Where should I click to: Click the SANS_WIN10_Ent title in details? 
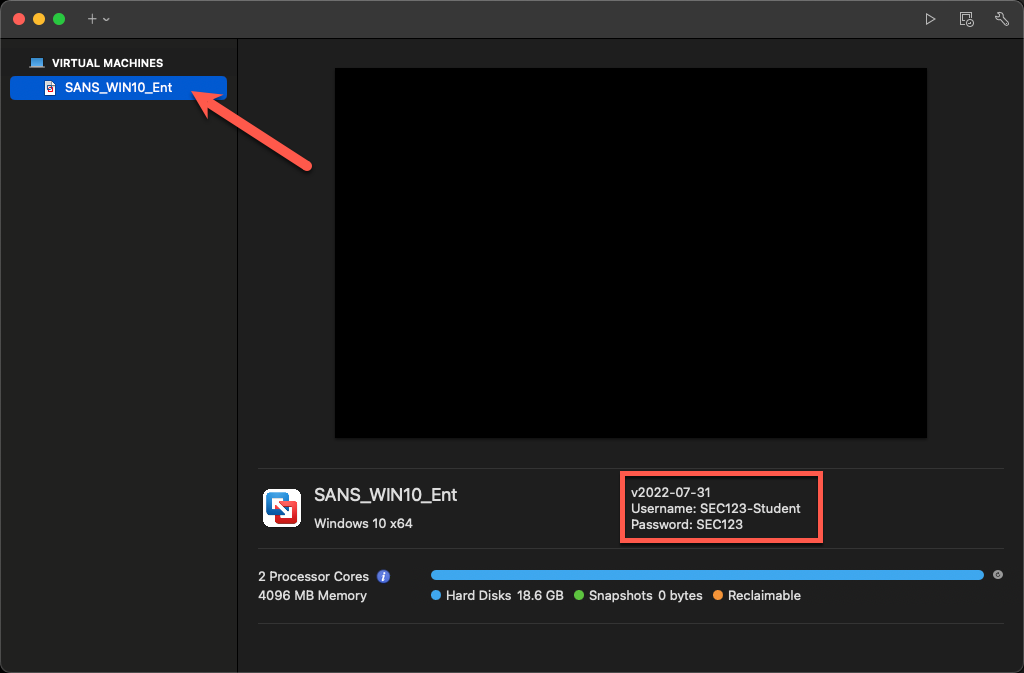point(385,495)
